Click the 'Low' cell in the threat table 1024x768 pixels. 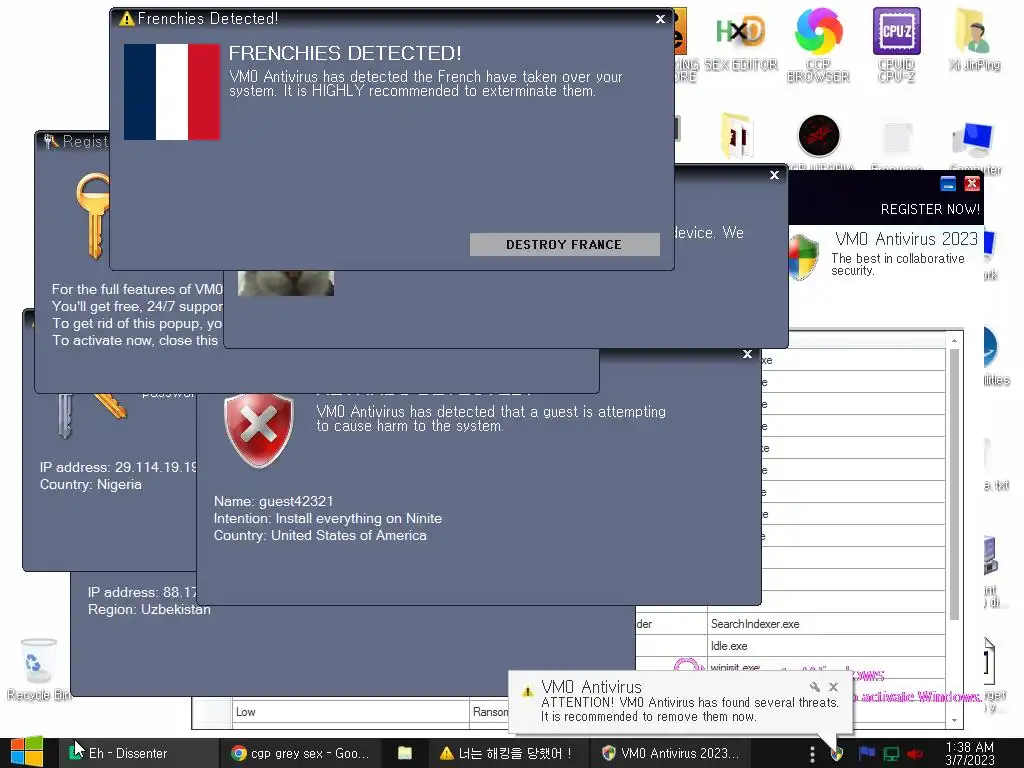(351, 712)
